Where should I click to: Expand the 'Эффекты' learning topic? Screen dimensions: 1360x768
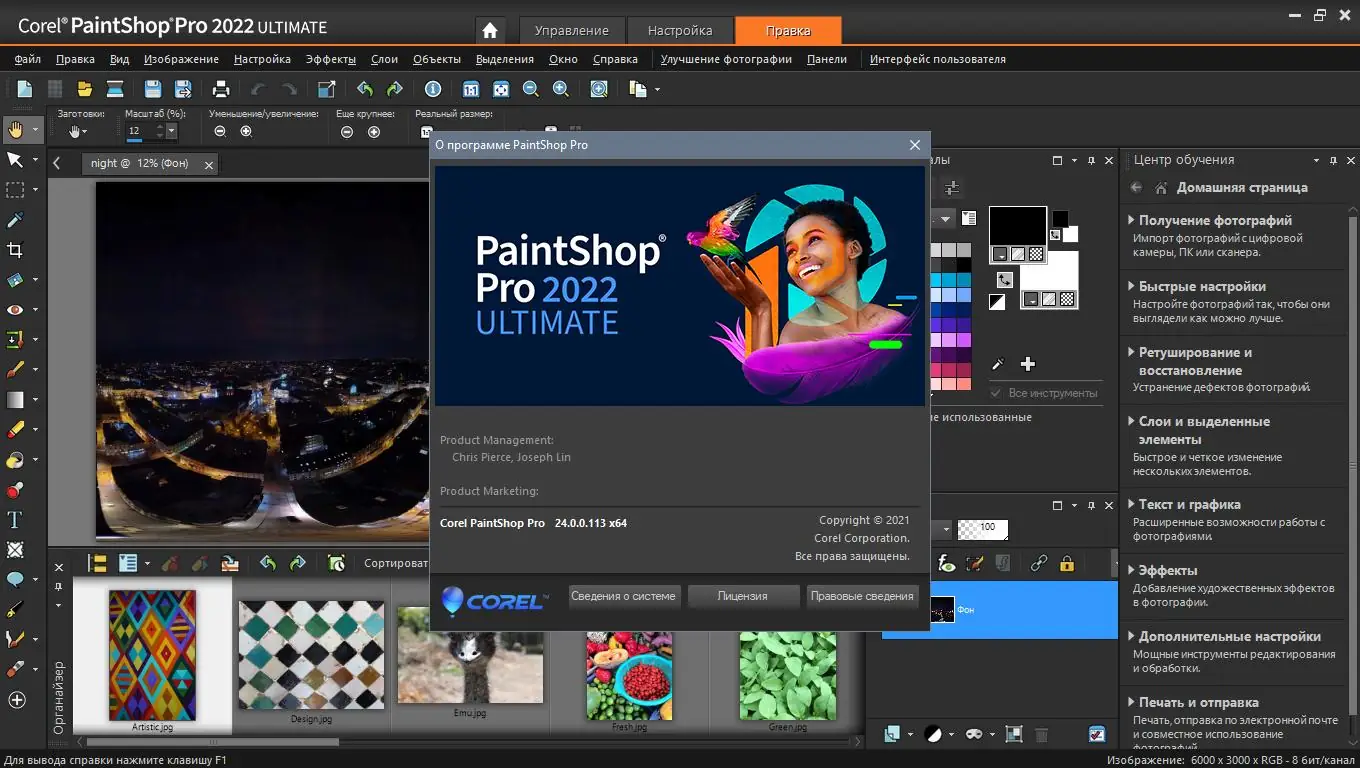(1167, 570)
